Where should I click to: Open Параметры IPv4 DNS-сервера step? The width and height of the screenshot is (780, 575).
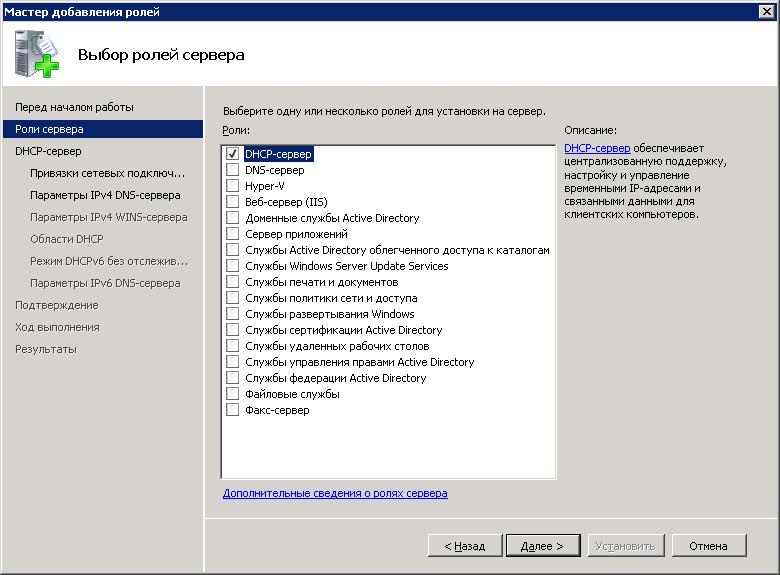[105, 195]
